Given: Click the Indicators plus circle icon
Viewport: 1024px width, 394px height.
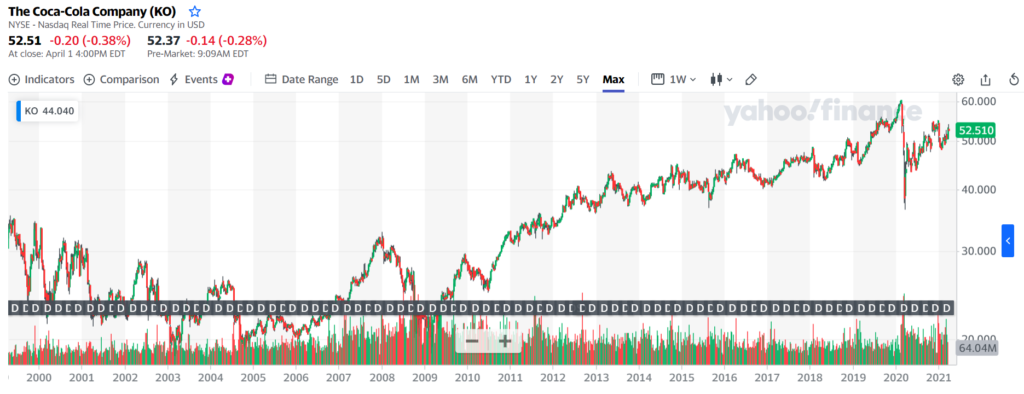Looking at the screenshot, I should pyautogui.click(x=14, y=79).
